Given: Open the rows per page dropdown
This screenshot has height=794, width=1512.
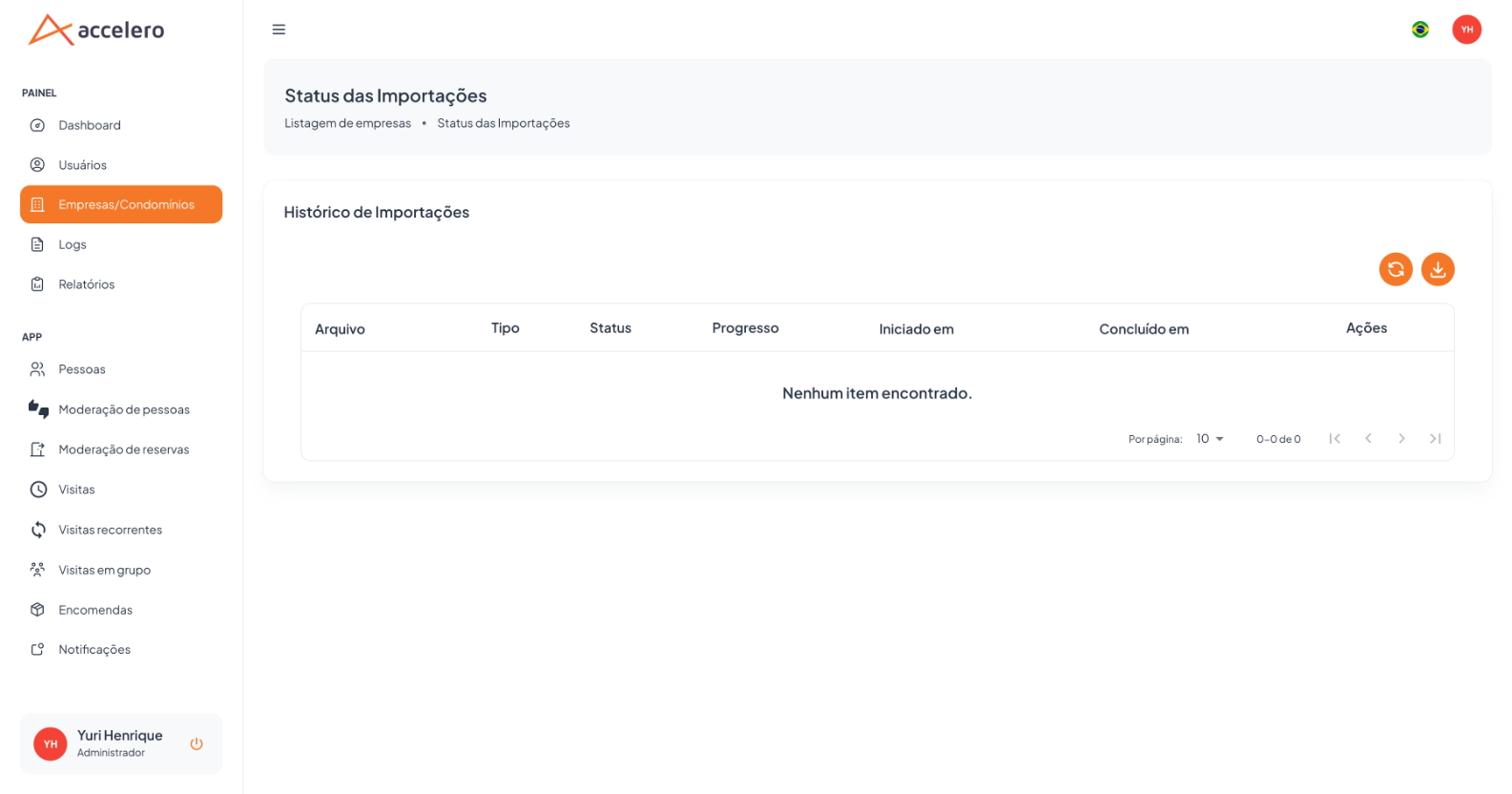Looking at the screenshot, I should (x=1210, y=439).
